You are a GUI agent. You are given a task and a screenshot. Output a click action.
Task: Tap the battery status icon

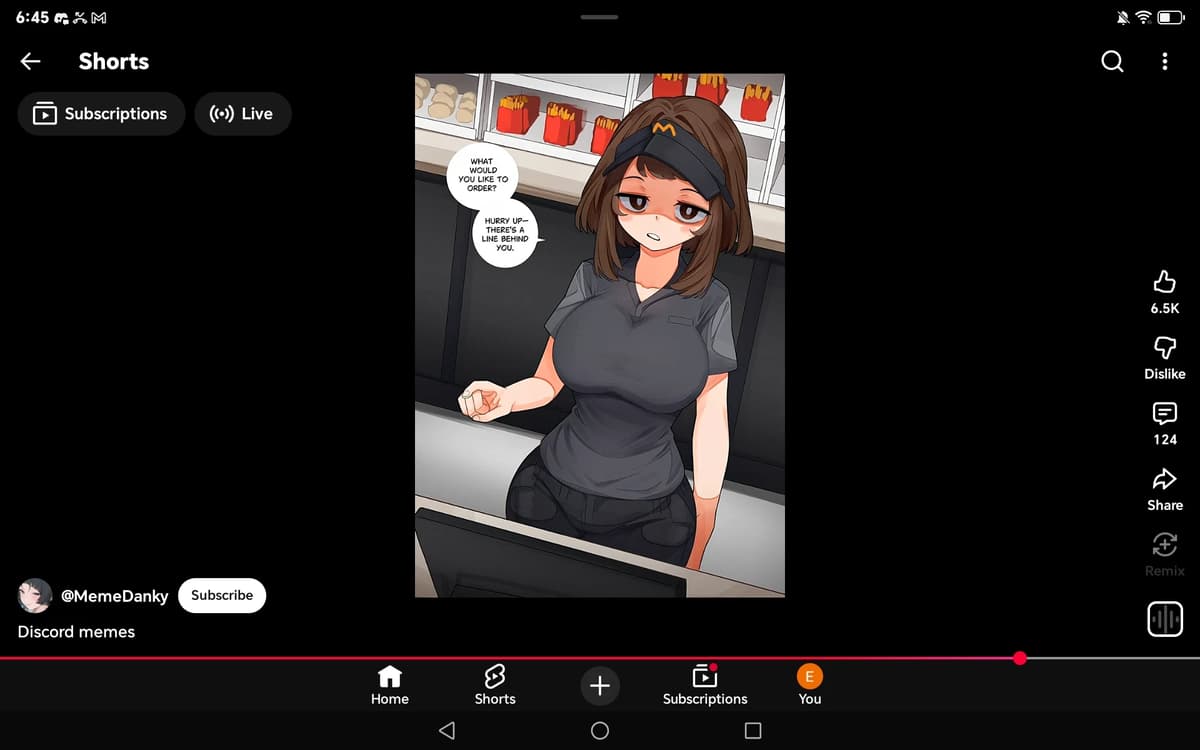(1171, 18)
